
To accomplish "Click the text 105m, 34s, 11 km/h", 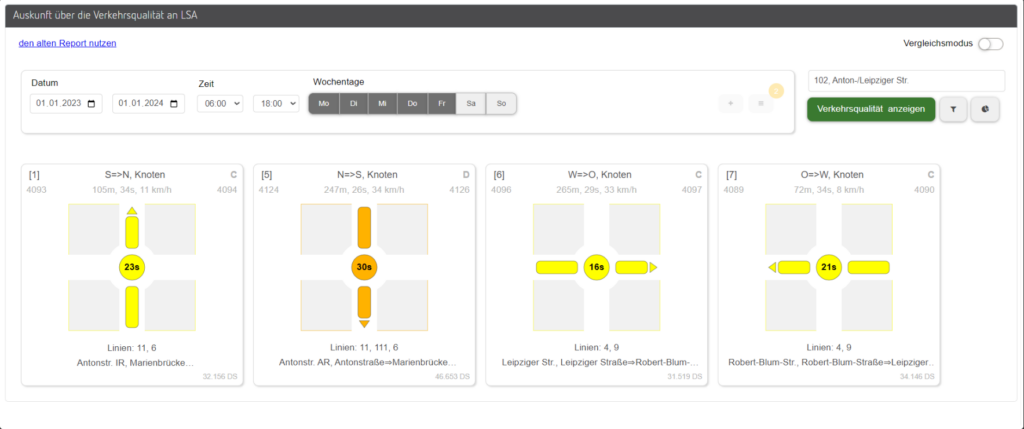I will tap(132, 190).
